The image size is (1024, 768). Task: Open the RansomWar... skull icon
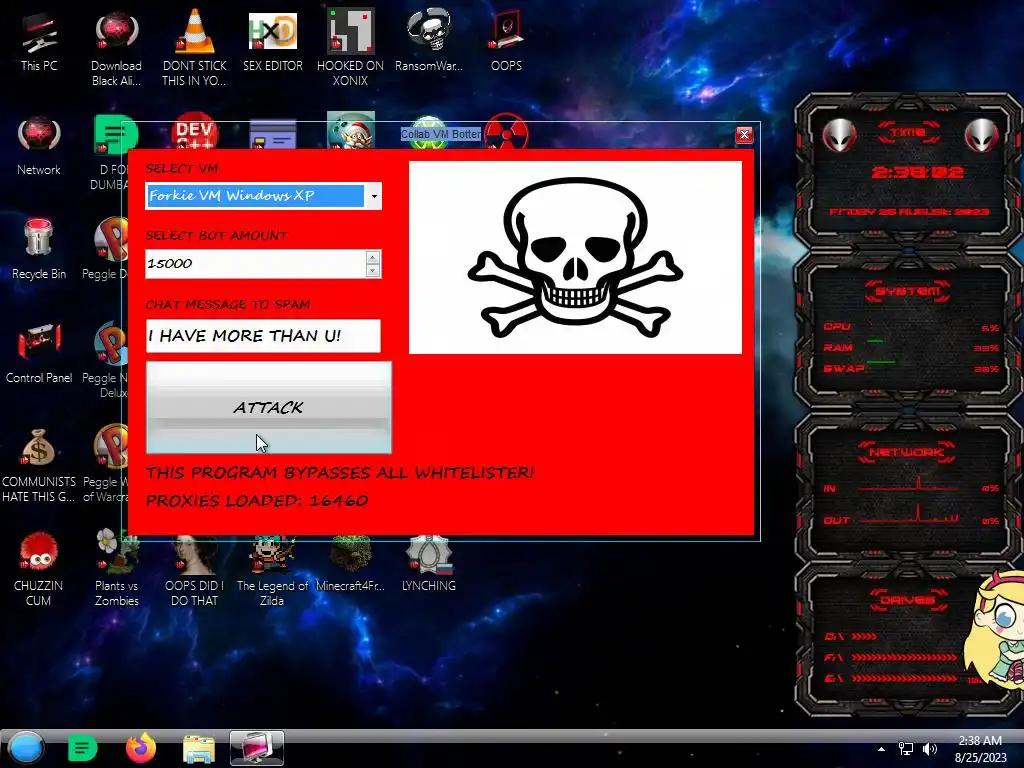point(428,40)
